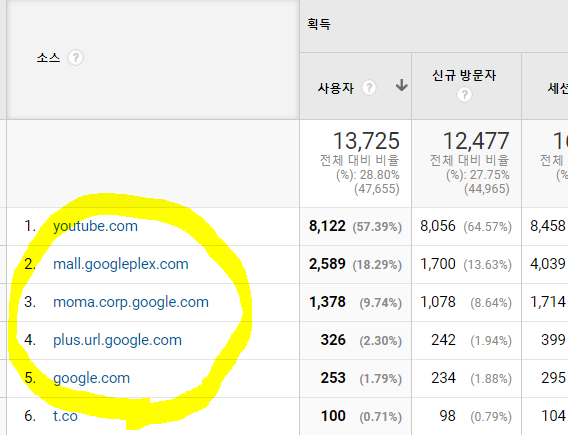This screenshot has width=568, height=435.
Task: Select percentage (57.39%) in youtube.com row
Action: [377, 227]
